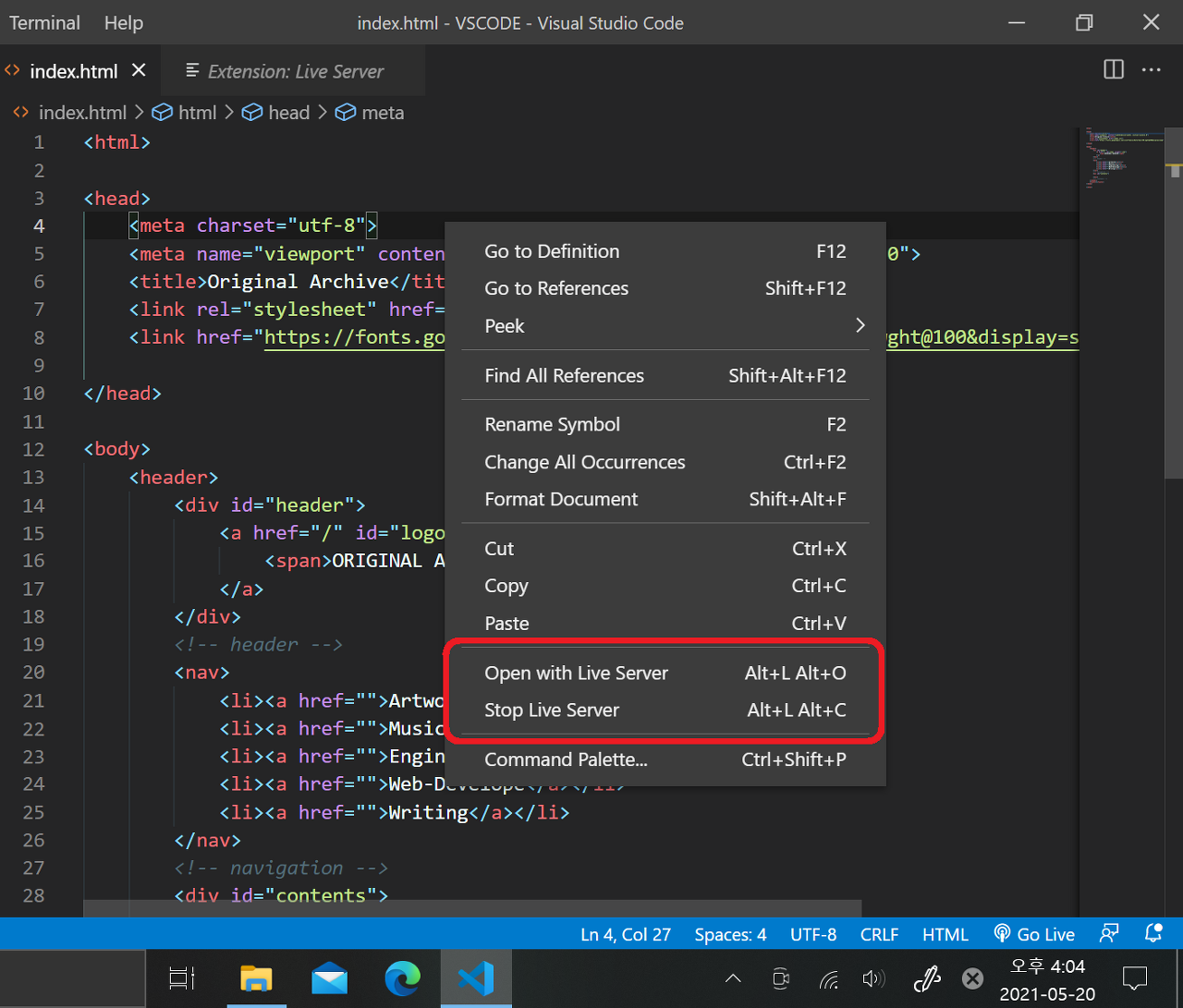The height and width of the screenshot is (1008, 1183).
Task: Click the <nav> tag on line 20
Action: pyautogui.click(x=201, y=672)
